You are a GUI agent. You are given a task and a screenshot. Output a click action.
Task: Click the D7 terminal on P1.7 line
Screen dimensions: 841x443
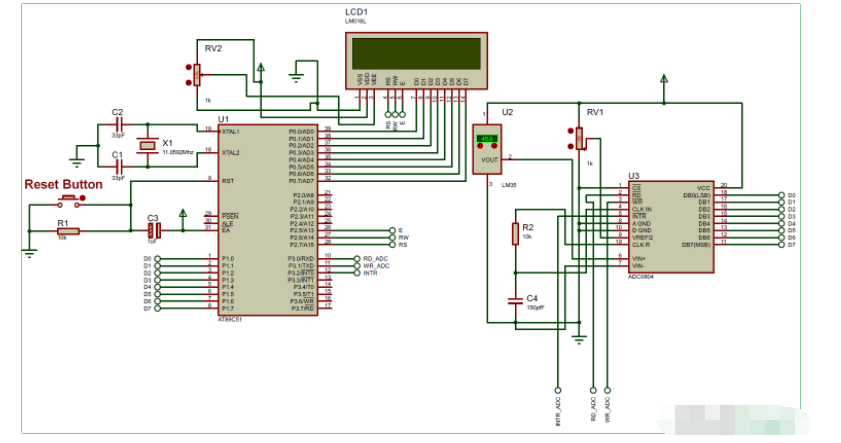[x=158, y=308]
